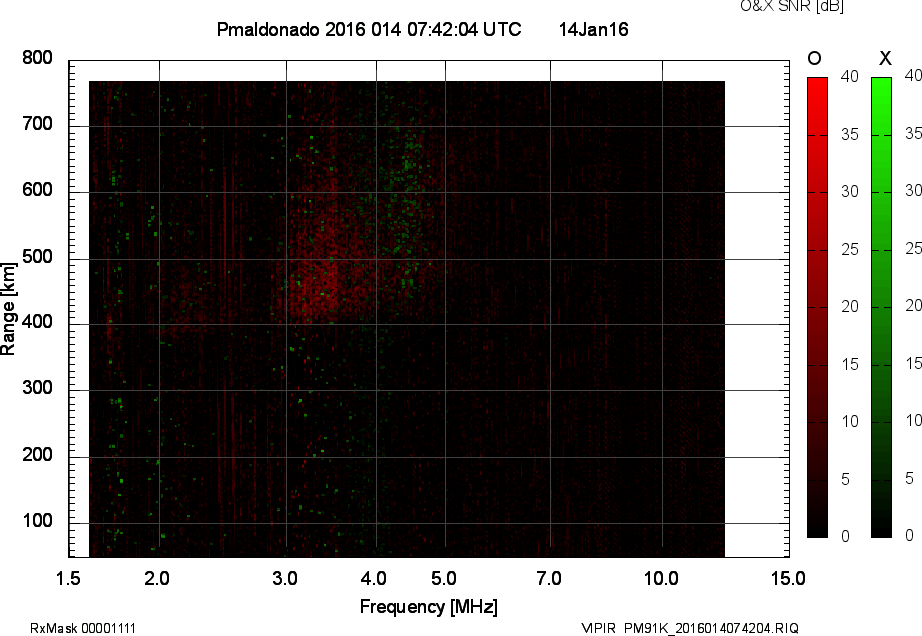Click the 35 value on the O colorbar scale

tap(850, 135)
